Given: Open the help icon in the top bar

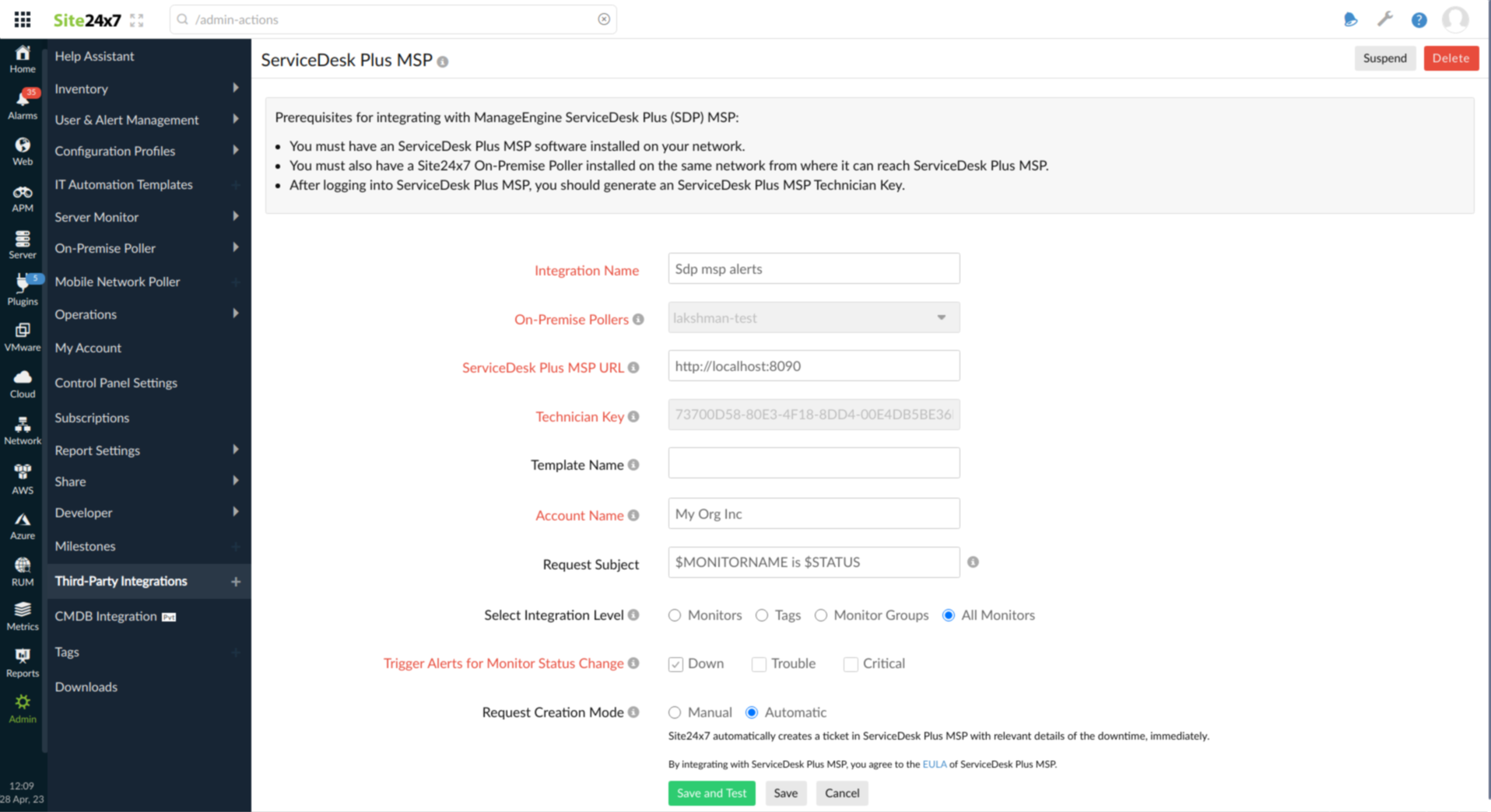Looking at the screenshot, I should click(1419, 20).
